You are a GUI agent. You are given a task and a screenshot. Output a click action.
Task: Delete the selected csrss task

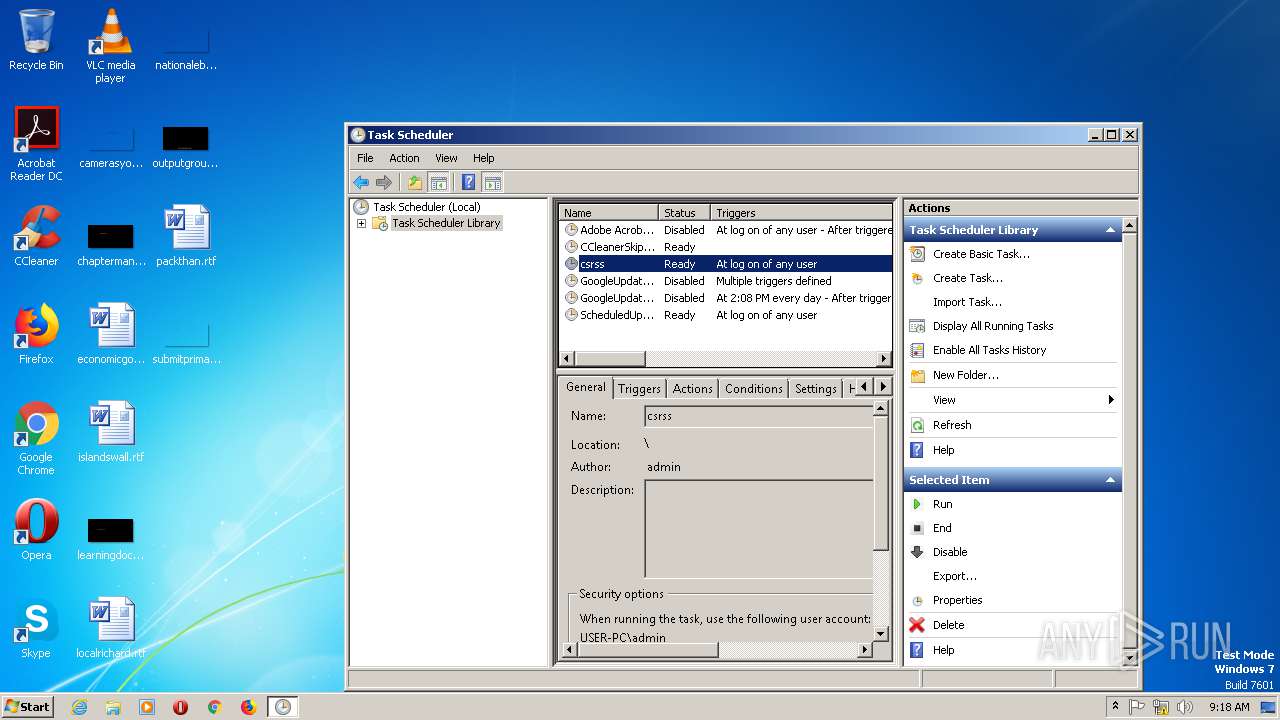coord(948,625)
